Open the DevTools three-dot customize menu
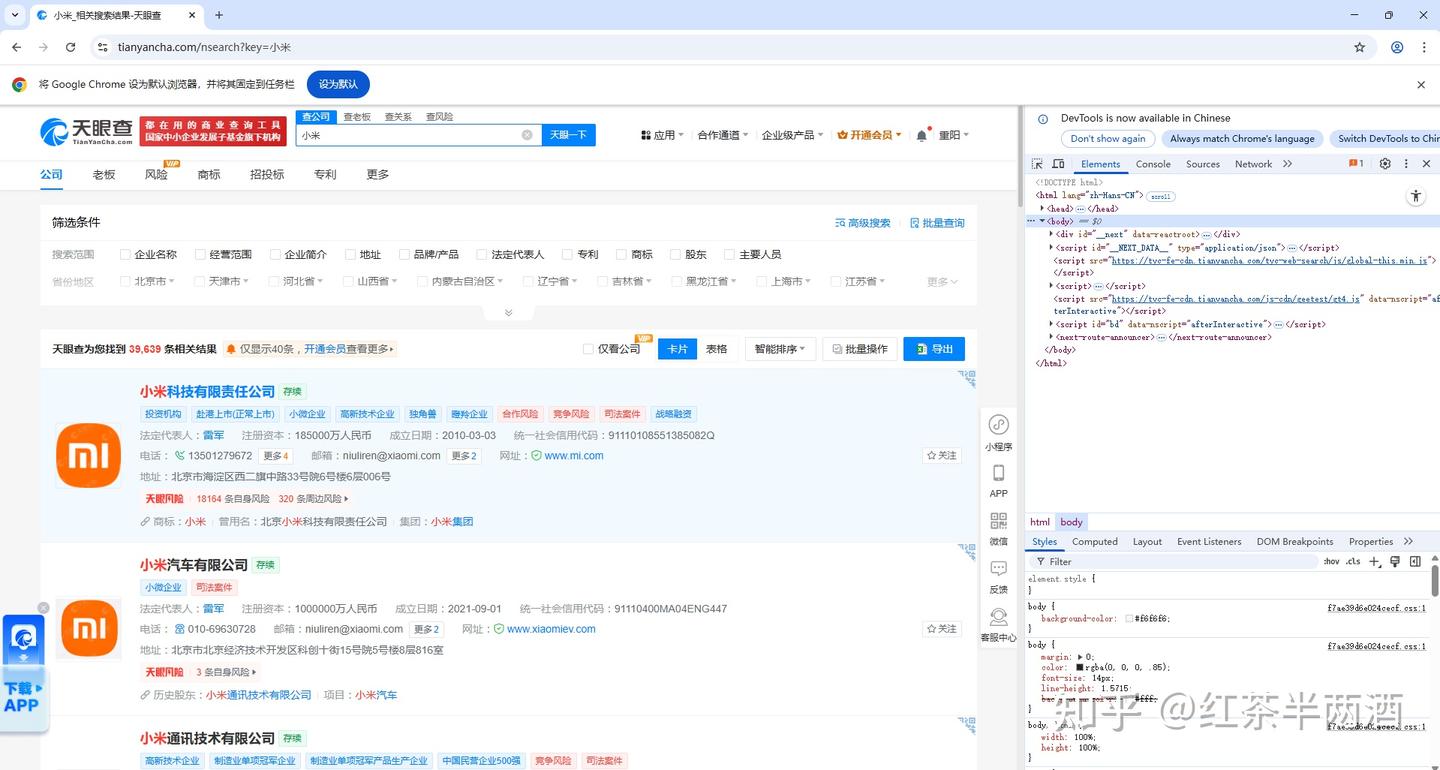Image resolution: width=1440 pixels, height=770 pixels. pos(1406,164)
